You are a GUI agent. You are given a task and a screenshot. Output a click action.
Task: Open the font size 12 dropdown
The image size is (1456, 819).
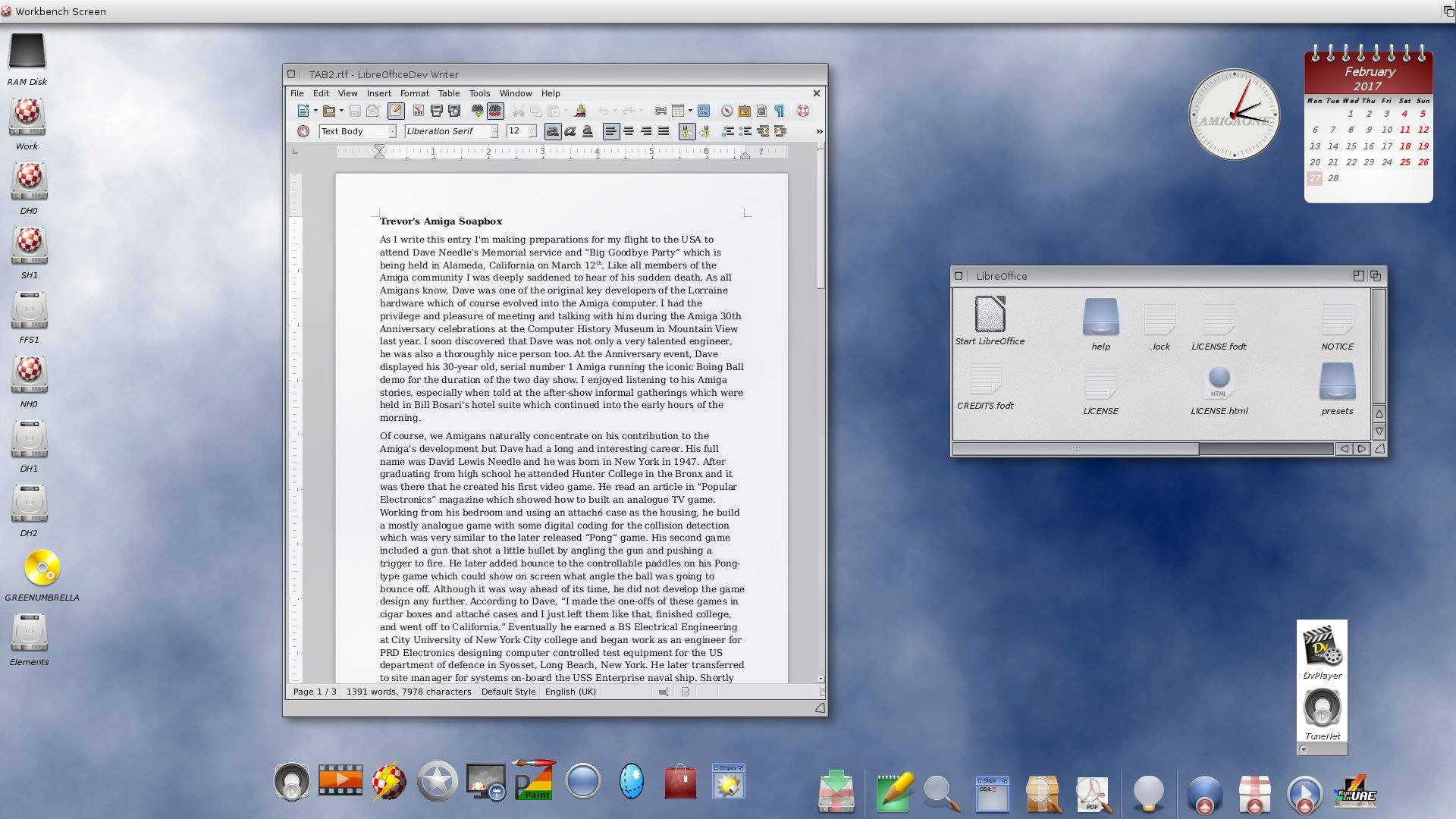[x=532, y=131]
